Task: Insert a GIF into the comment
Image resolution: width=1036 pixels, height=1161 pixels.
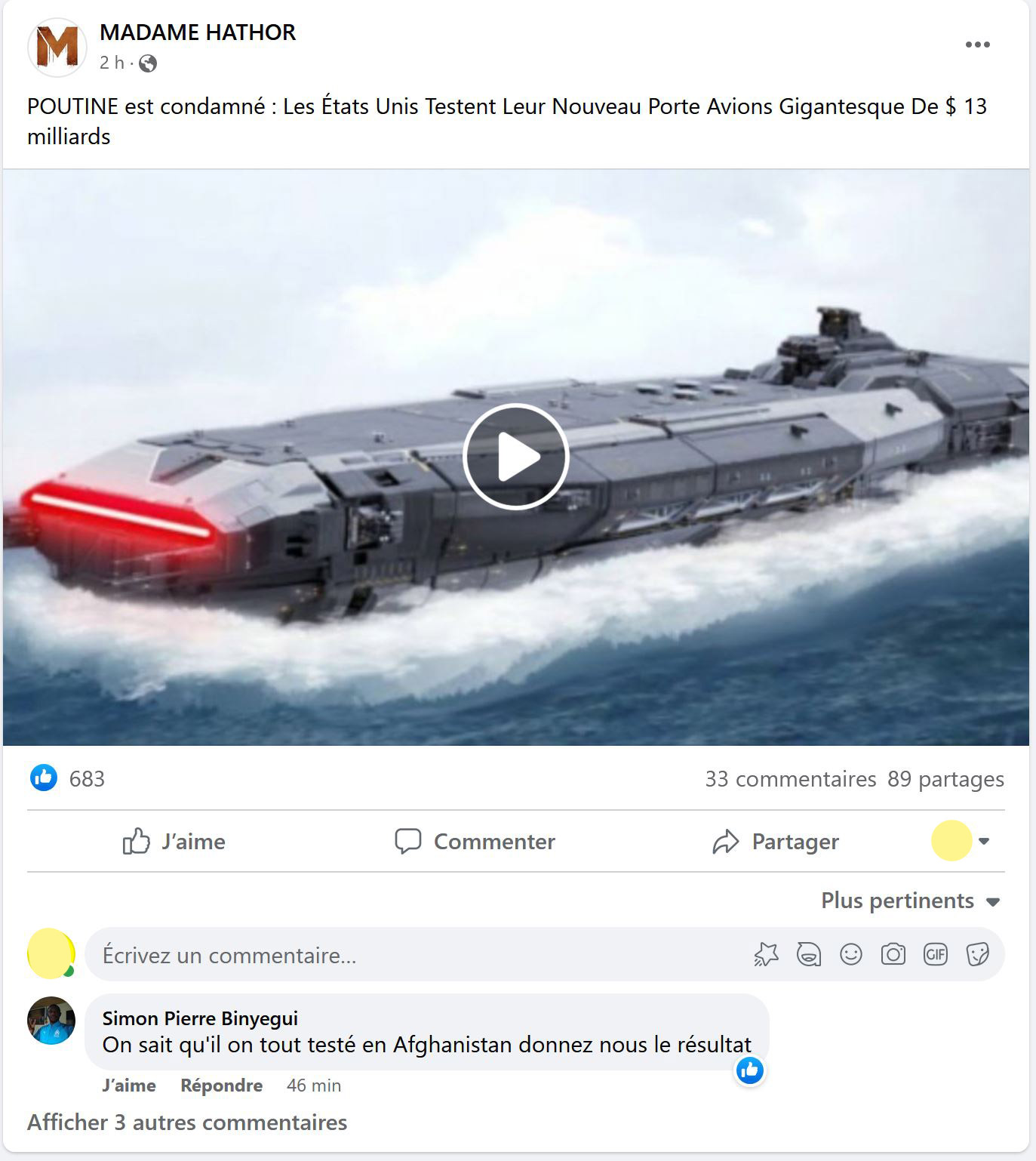Action: tap(936, 955)
